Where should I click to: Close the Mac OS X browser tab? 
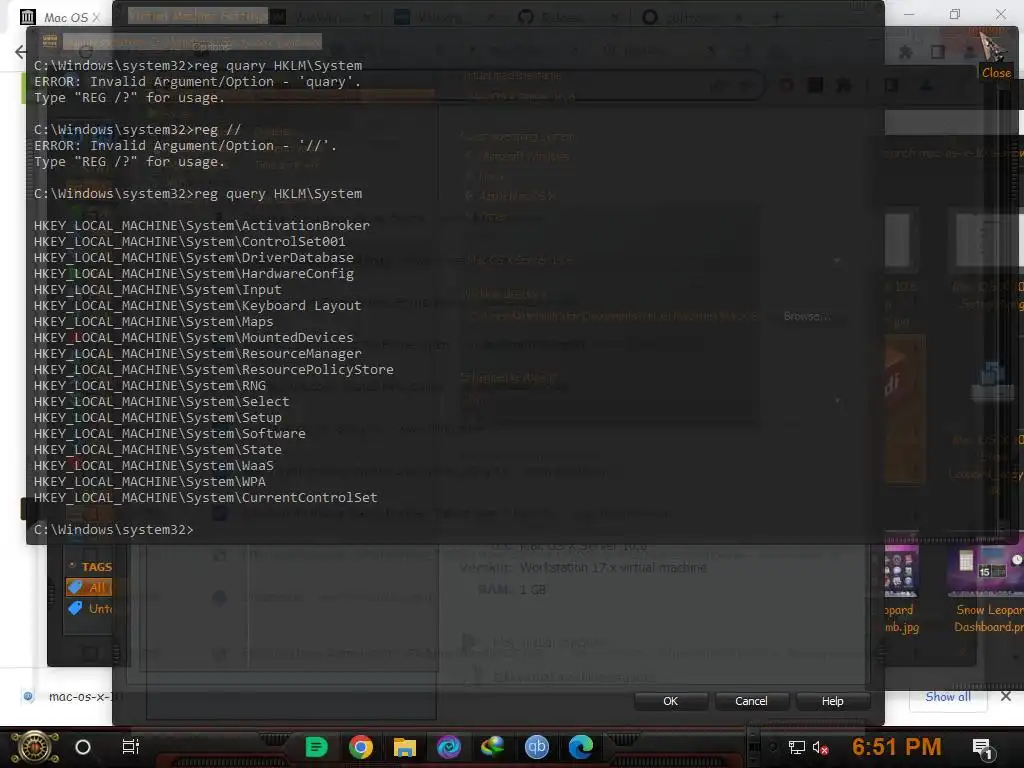pos(96,18)
